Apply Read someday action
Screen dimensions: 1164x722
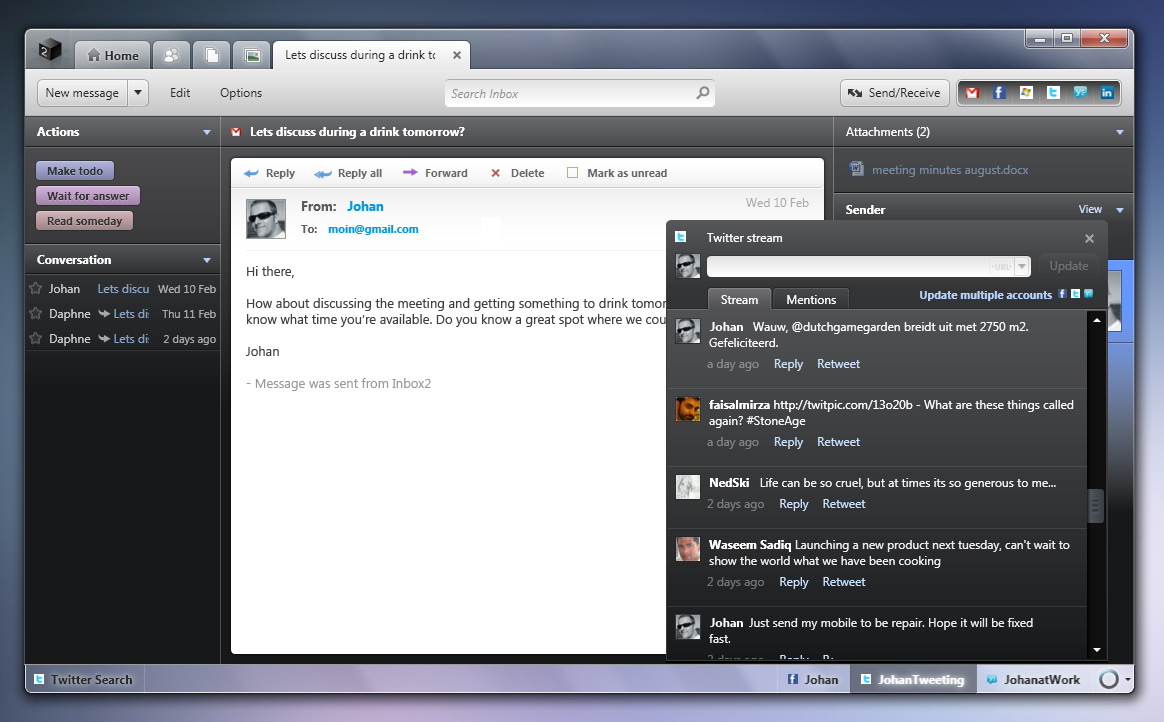pos(85,221)
